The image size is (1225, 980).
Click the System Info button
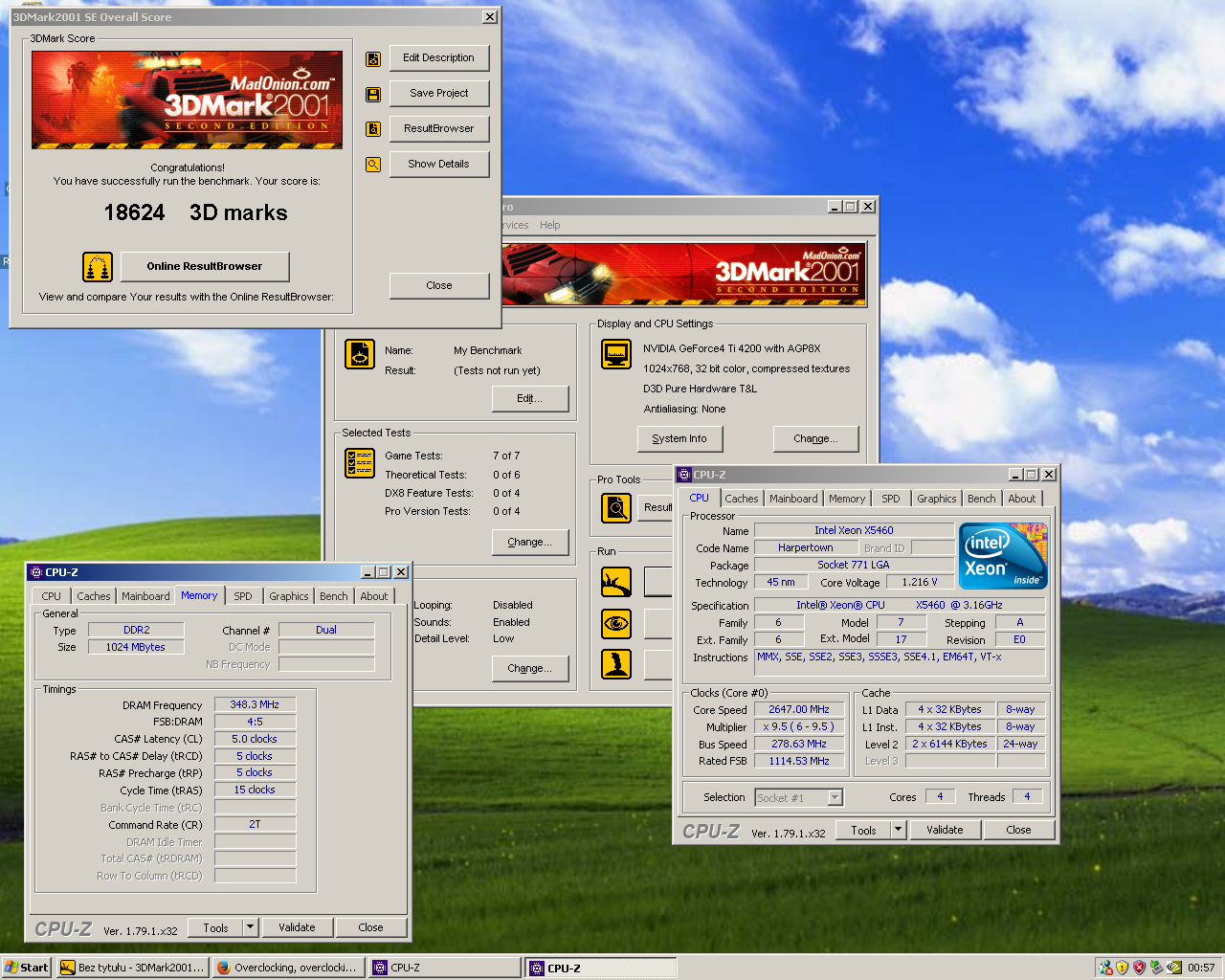(x=679, y=438)
